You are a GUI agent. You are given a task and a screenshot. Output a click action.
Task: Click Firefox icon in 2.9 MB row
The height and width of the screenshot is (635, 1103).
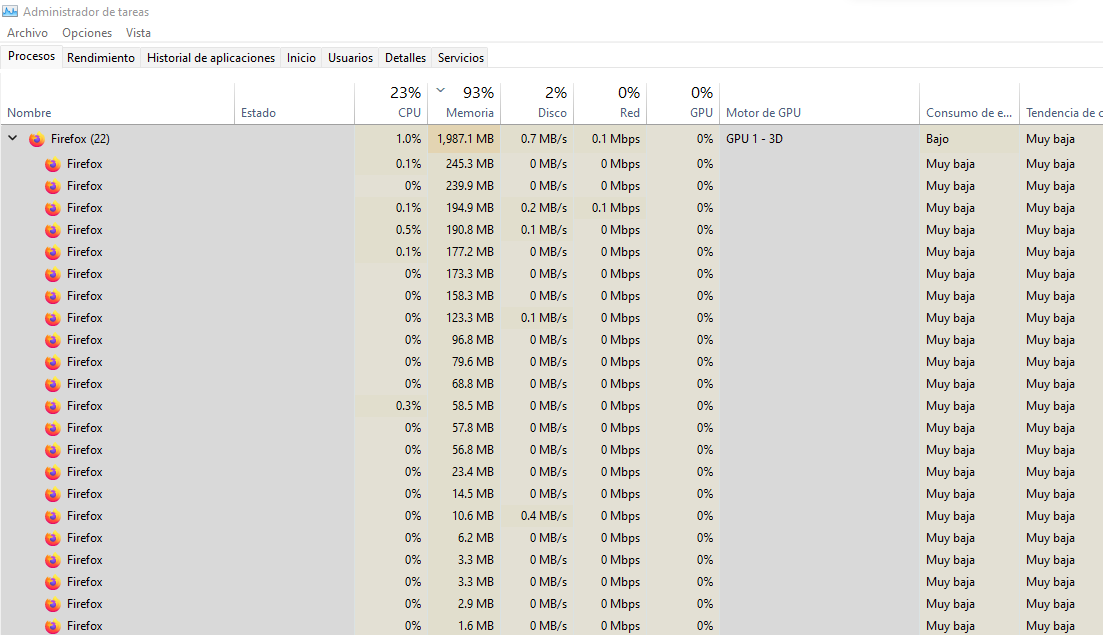pyautogui.click(x=52, y=605)
